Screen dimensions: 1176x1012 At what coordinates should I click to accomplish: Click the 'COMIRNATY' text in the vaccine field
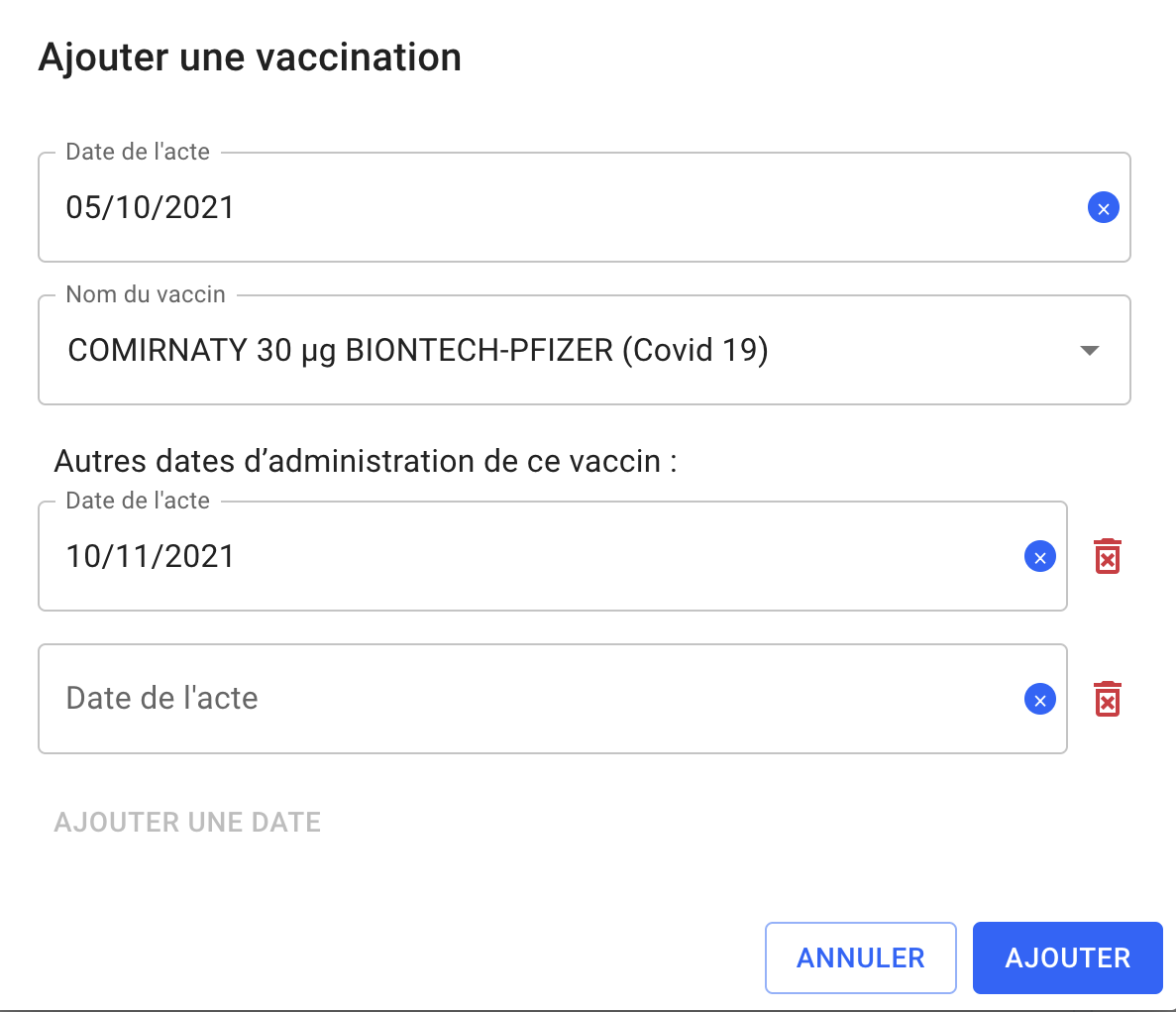pyautogui.click(x=158, y=350)
